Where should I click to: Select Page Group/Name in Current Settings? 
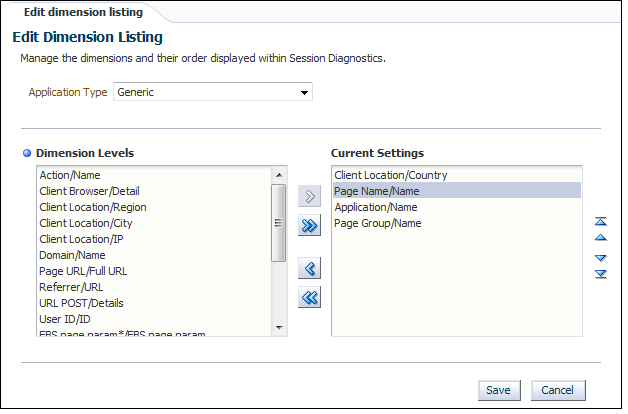377,223
